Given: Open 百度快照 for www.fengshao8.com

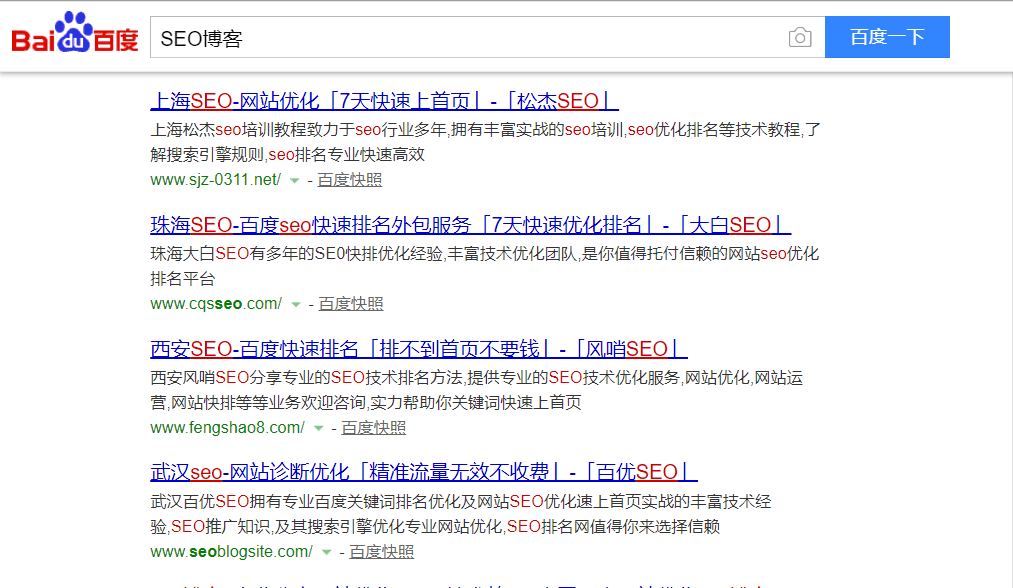Looking at the screenshot, I should pos(373,428).
